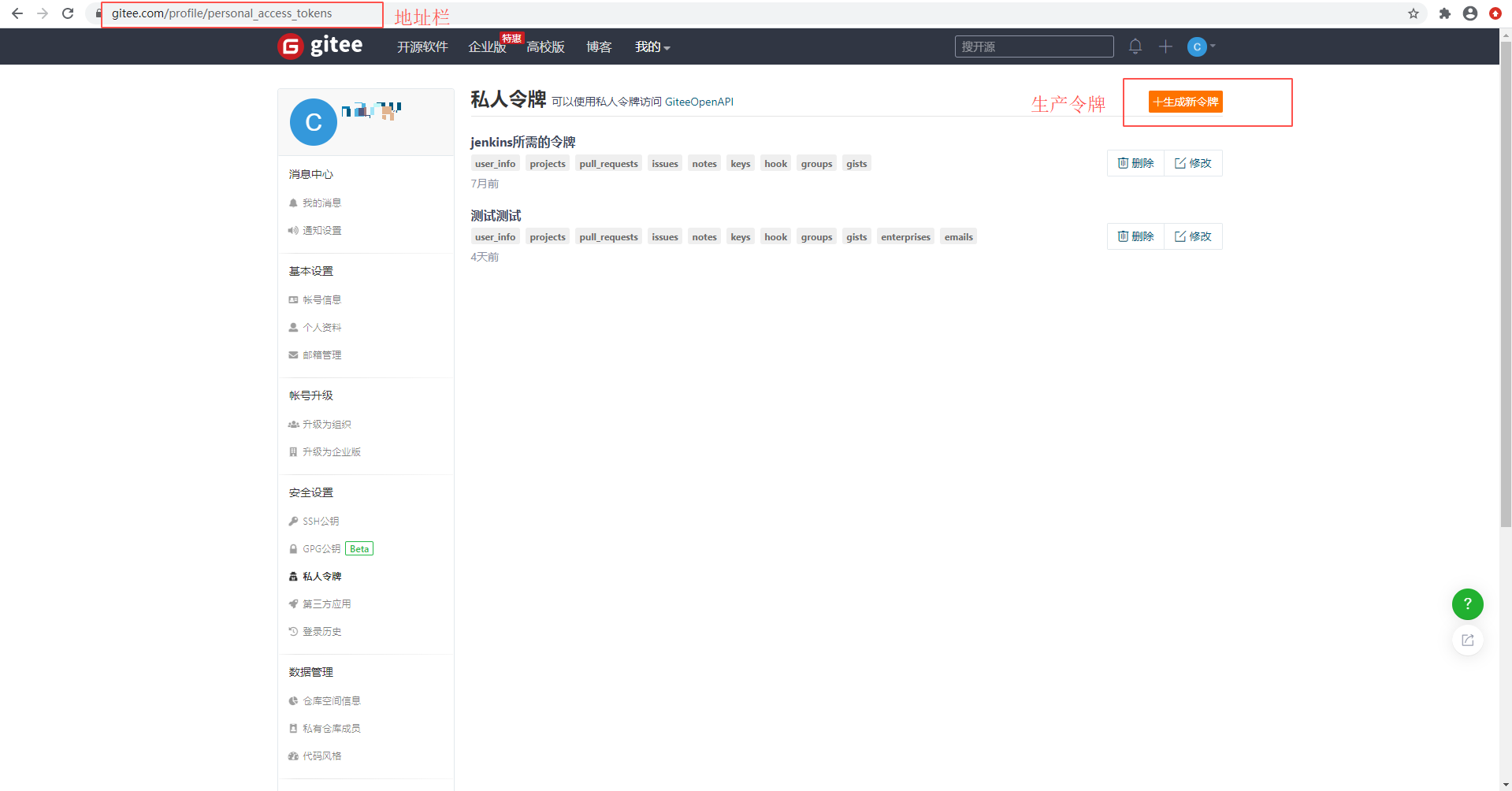Screen dimensions: 1512x791
Task: Click the Gitee logo
Action: tap(321, 46)
